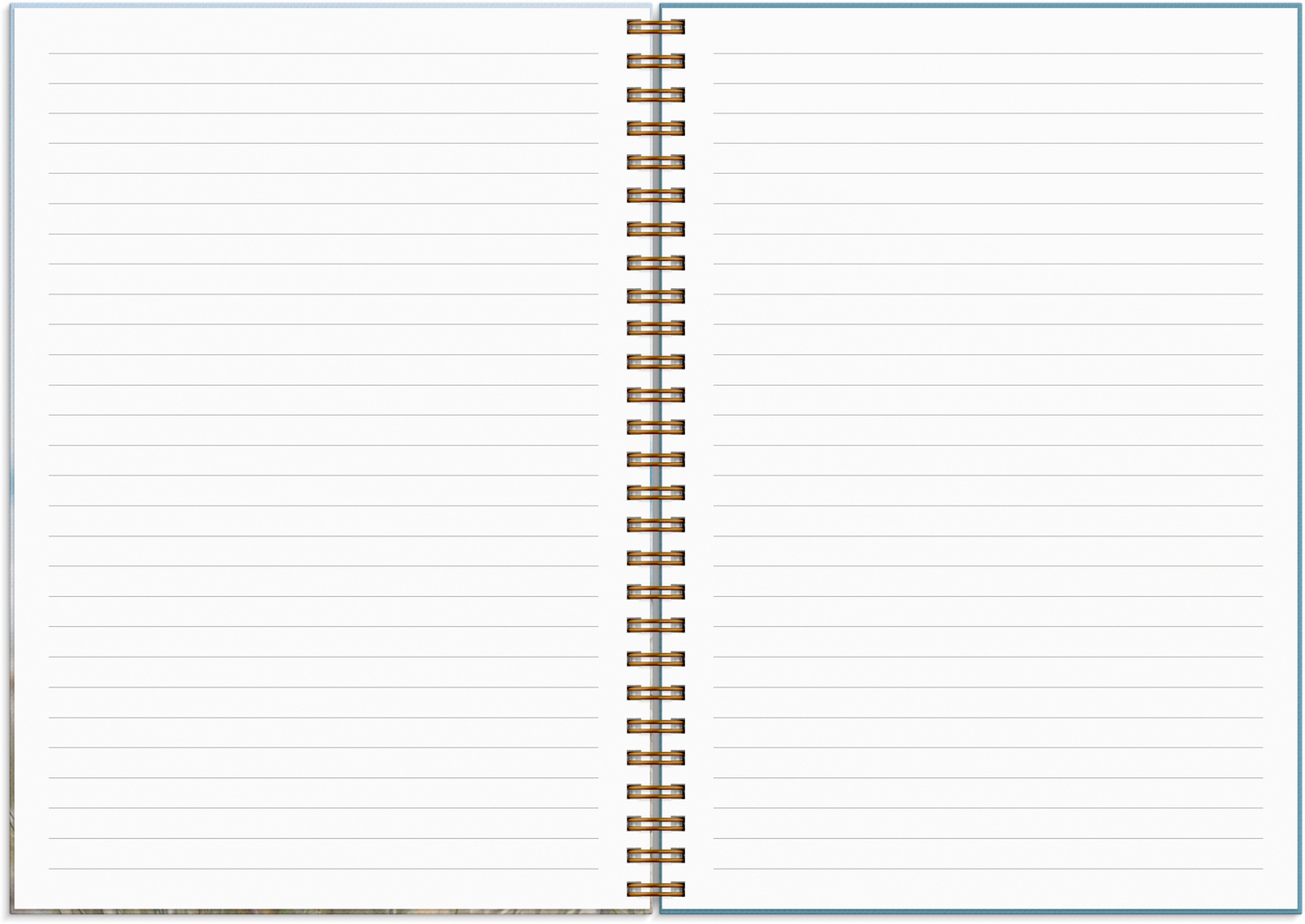Select the second spiral ring from bottom
The width and height of the screenshot is (1305, 924).
[655, 855]
